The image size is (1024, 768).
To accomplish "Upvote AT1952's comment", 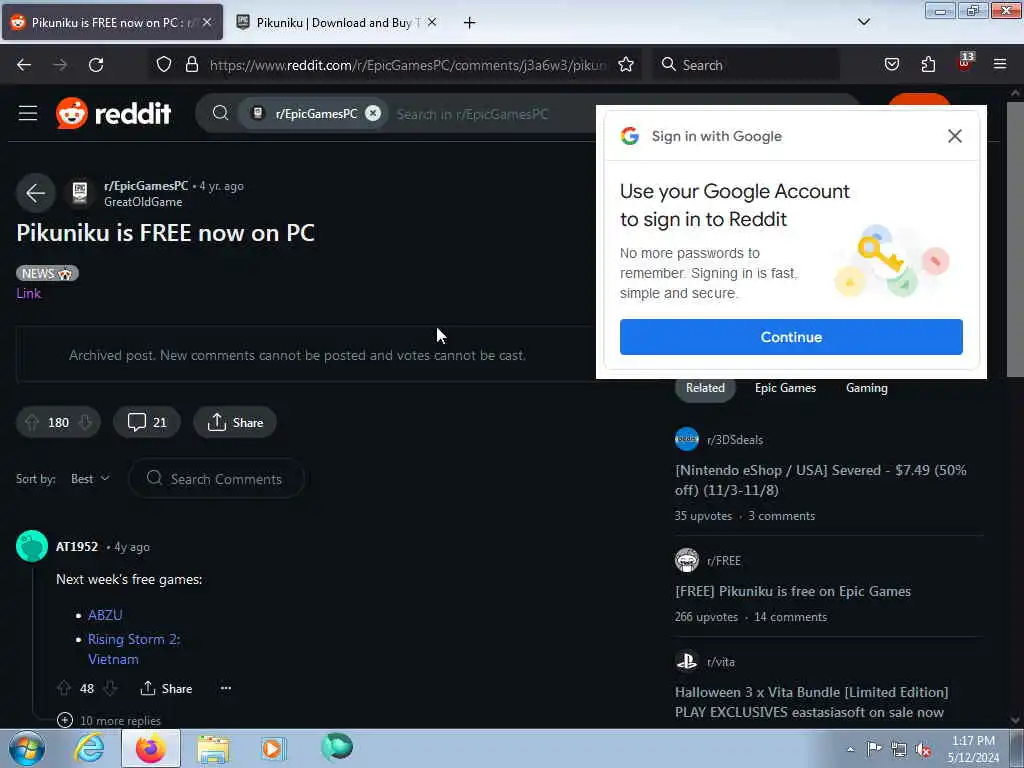I will tap(64, 688).
